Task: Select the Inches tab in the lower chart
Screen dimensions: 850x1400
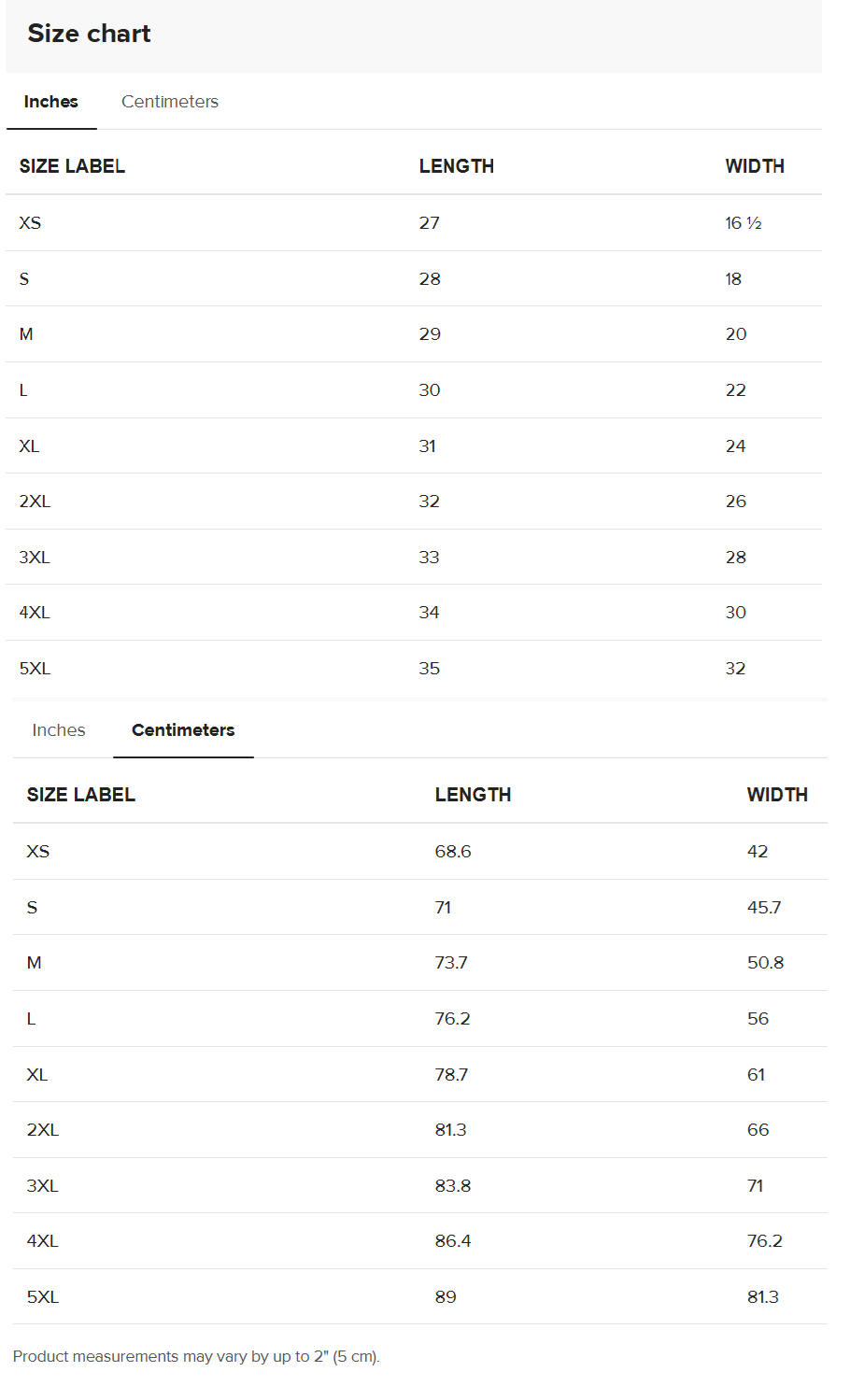Action: pyautogui.click(x=59, y=730)
